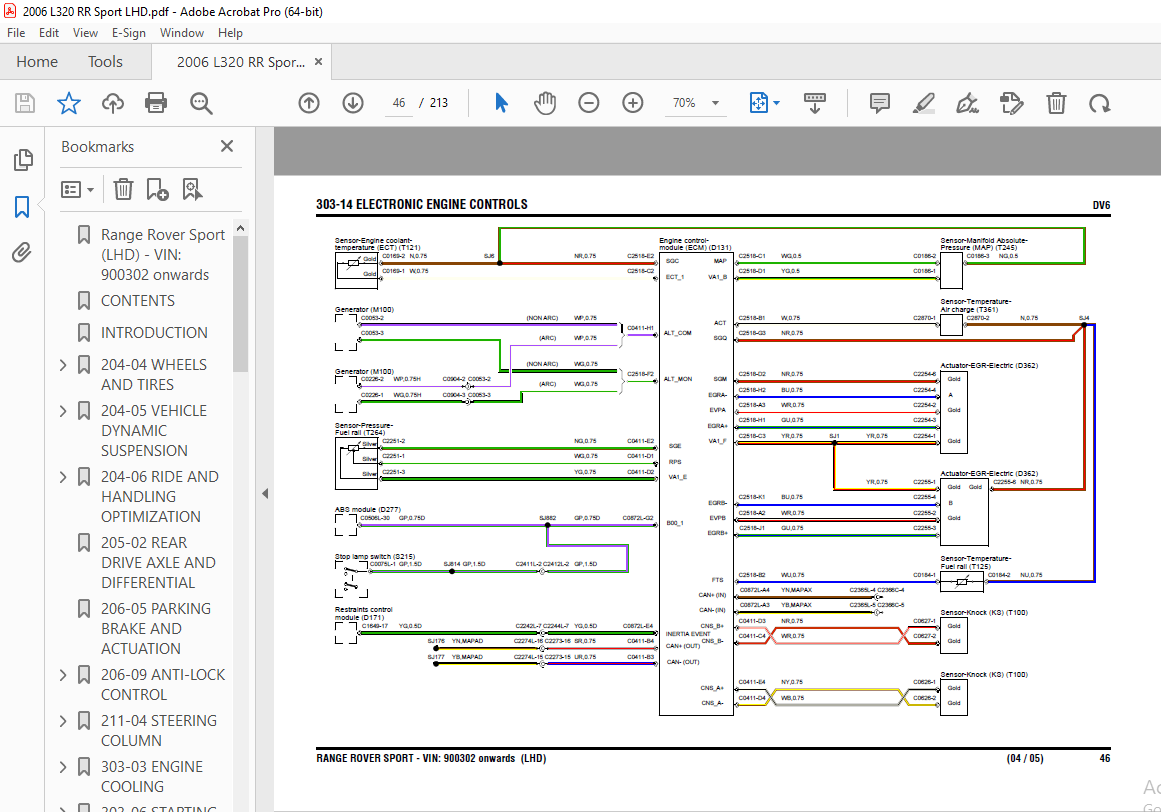Viewport: 1161px width, 812px height.
Task: Expand 303-03 Engine Cooling bookmark
Action: 63,767
